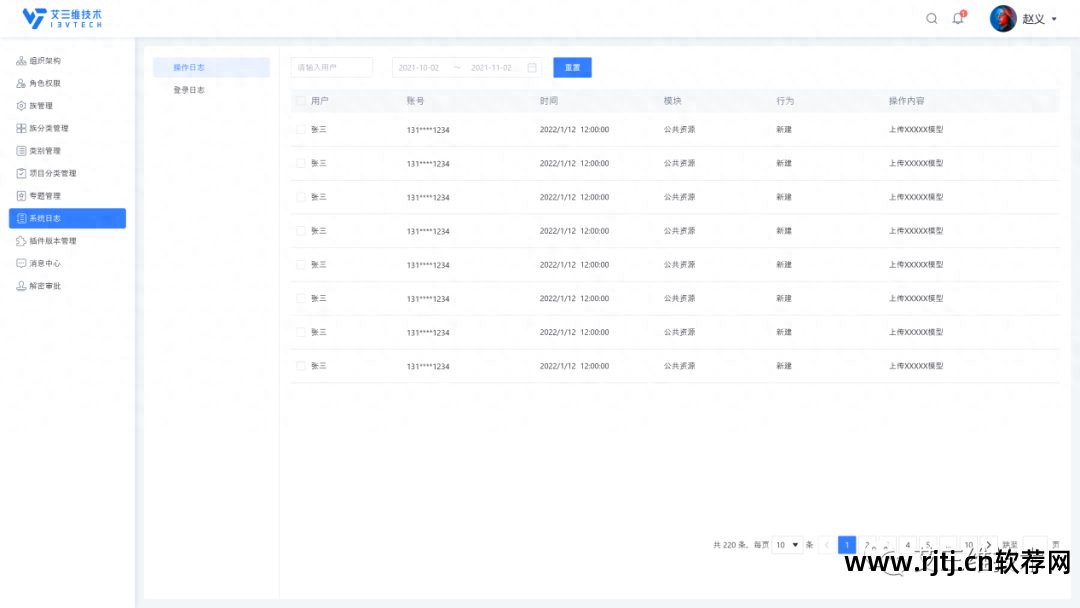Toggle the select-all checkbox in table header
Image resolution: width=1080 pixels, height=608 pixels.
tap(301, 101)
